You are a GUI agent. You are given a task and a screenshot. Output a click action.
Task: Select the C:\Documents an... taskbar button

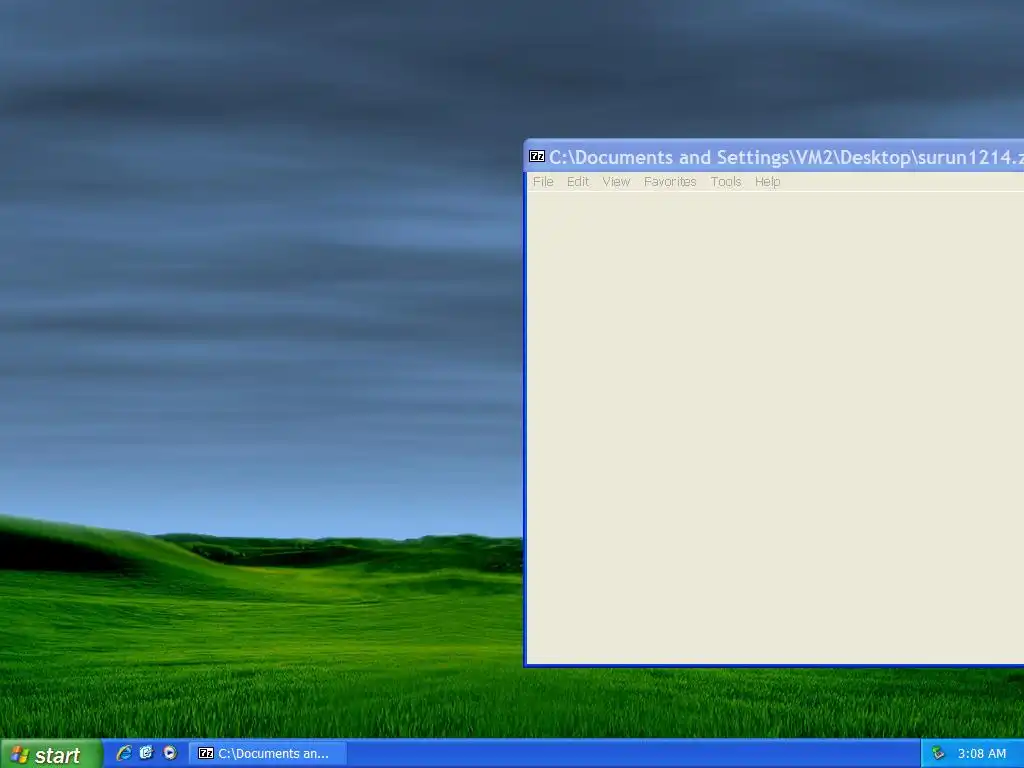tap(268, 754)
